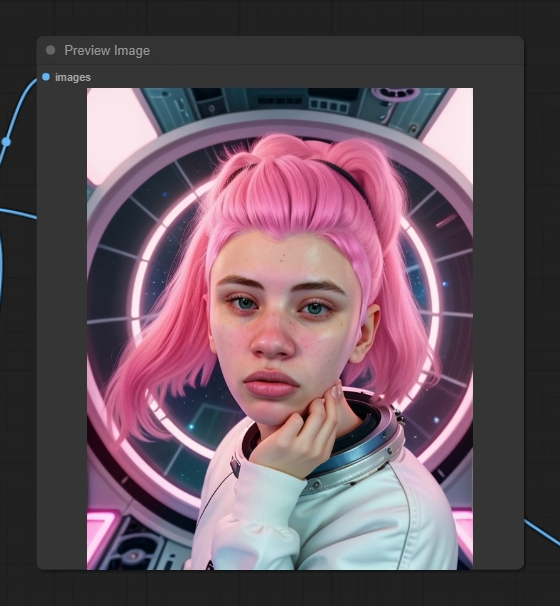Click the images input label
Viewport: 560px width, 606px height.
pos(73,77)
